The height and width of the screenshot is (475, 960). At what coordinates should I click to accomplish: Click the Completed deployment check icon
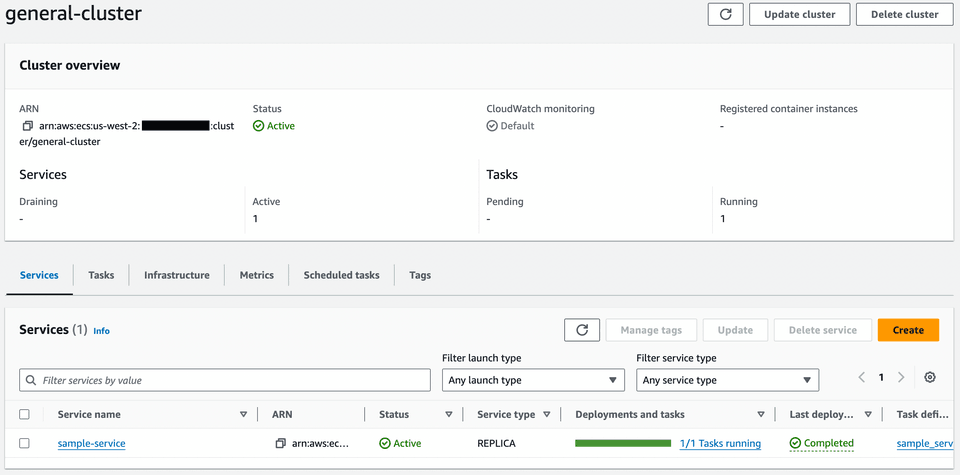tap(795, 443)
